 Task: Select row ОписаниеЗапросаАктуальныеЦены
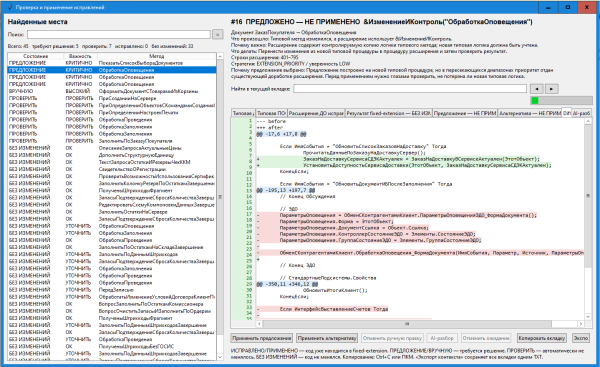(x=112, y=148)
